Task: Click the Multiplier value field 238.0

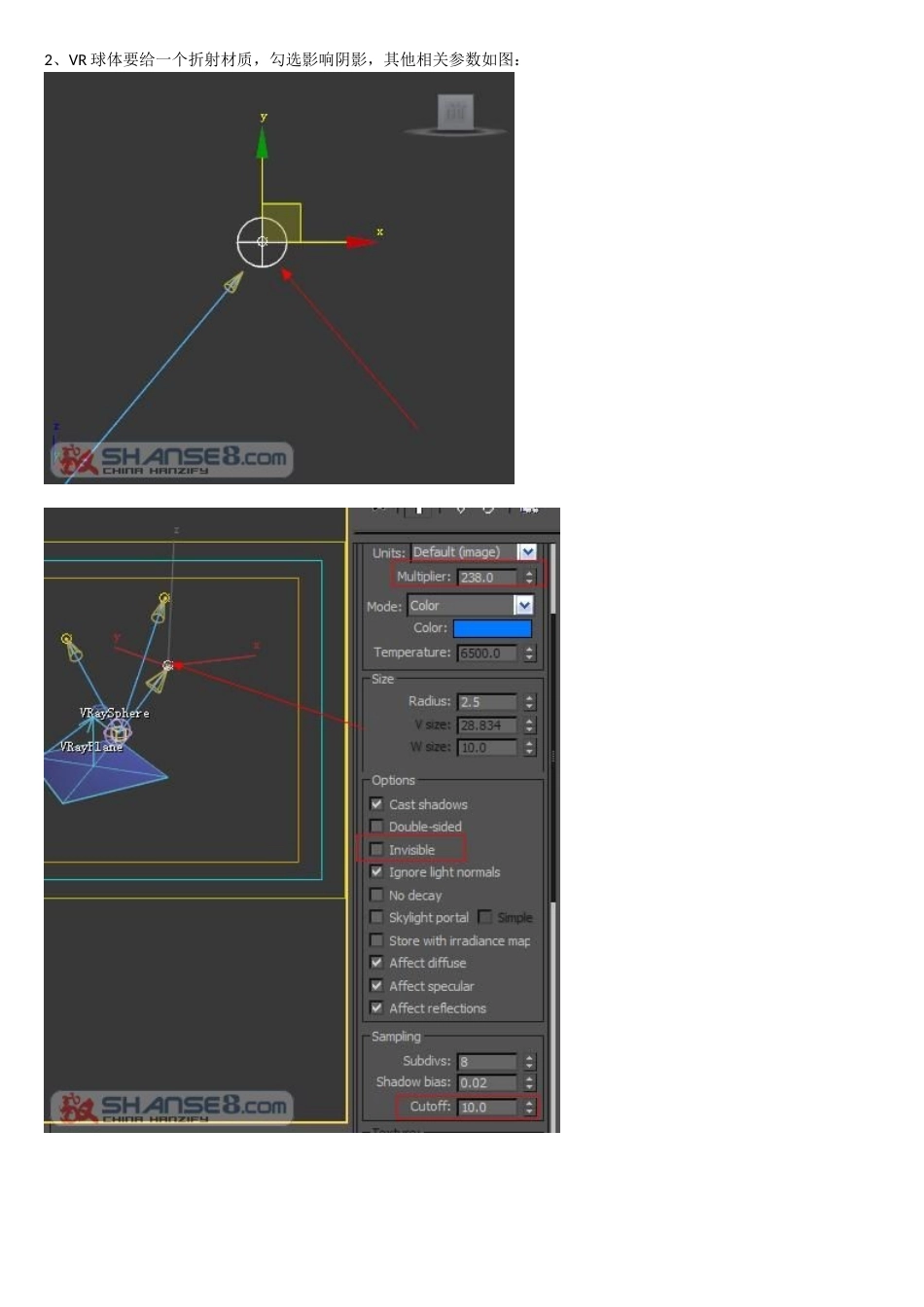Action: tap(488, 577)
